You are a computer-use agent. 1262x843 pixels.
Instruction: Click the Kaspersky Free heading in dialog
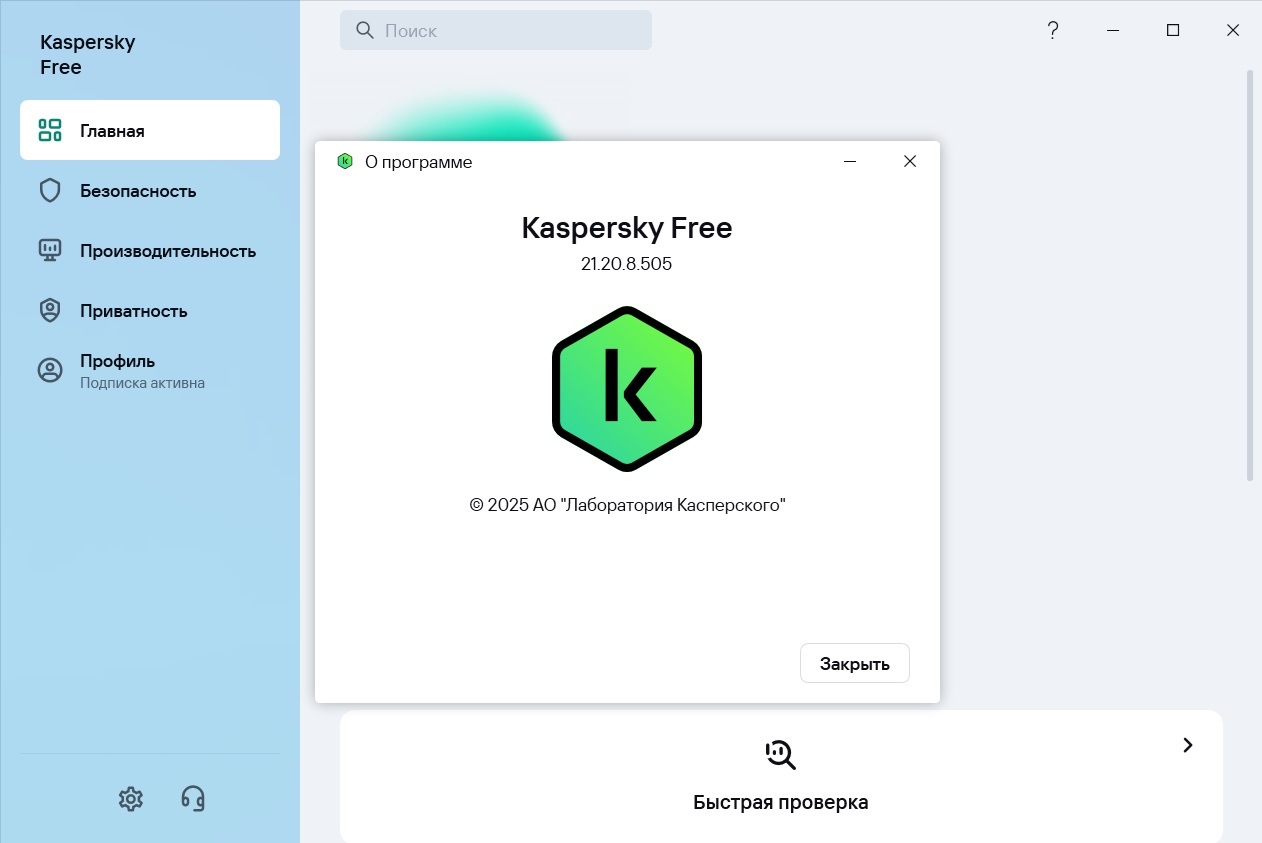click(627, 227)
